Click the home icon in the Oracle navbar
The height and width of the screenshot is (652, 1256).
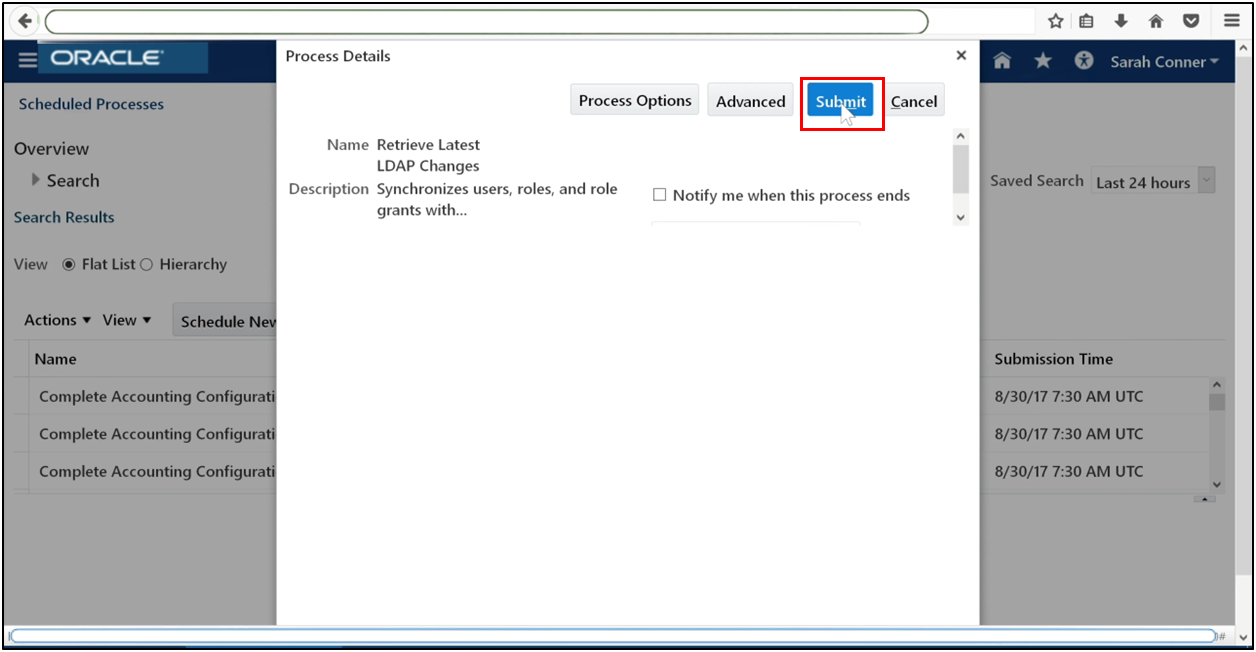[1001, 61]
